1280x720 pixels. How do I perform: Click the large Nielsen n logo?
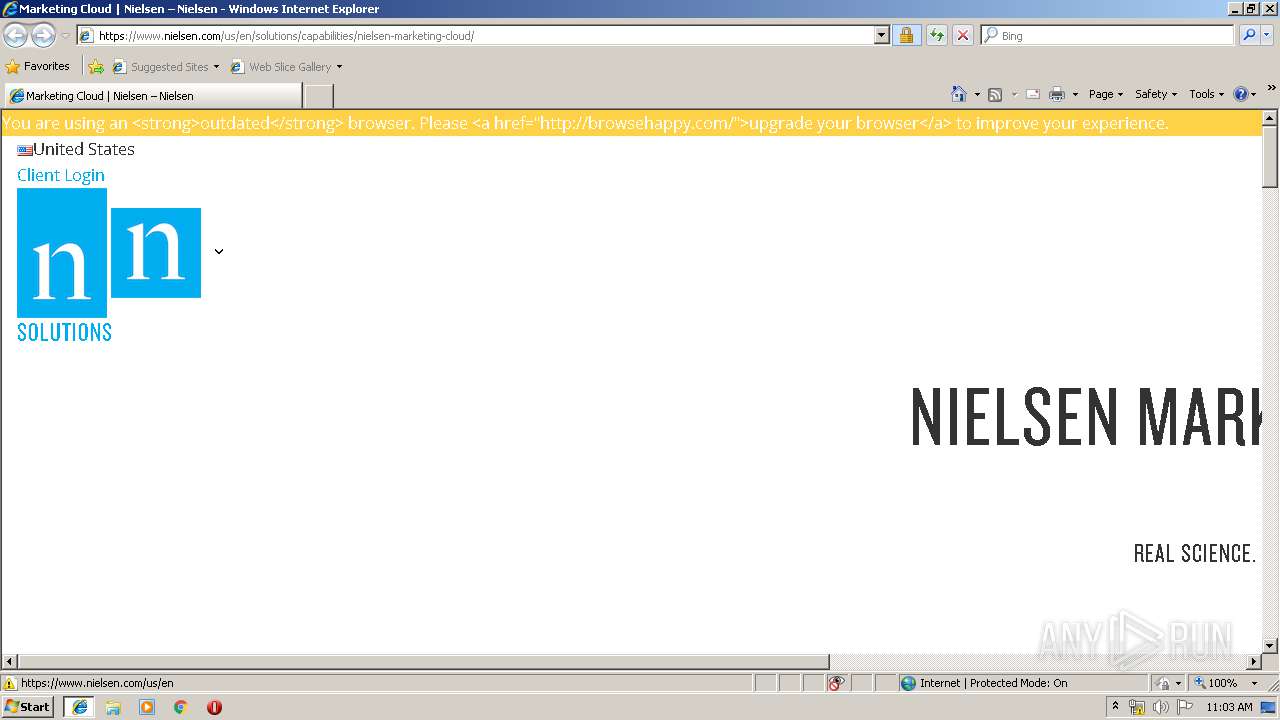[x=62, y=253]
